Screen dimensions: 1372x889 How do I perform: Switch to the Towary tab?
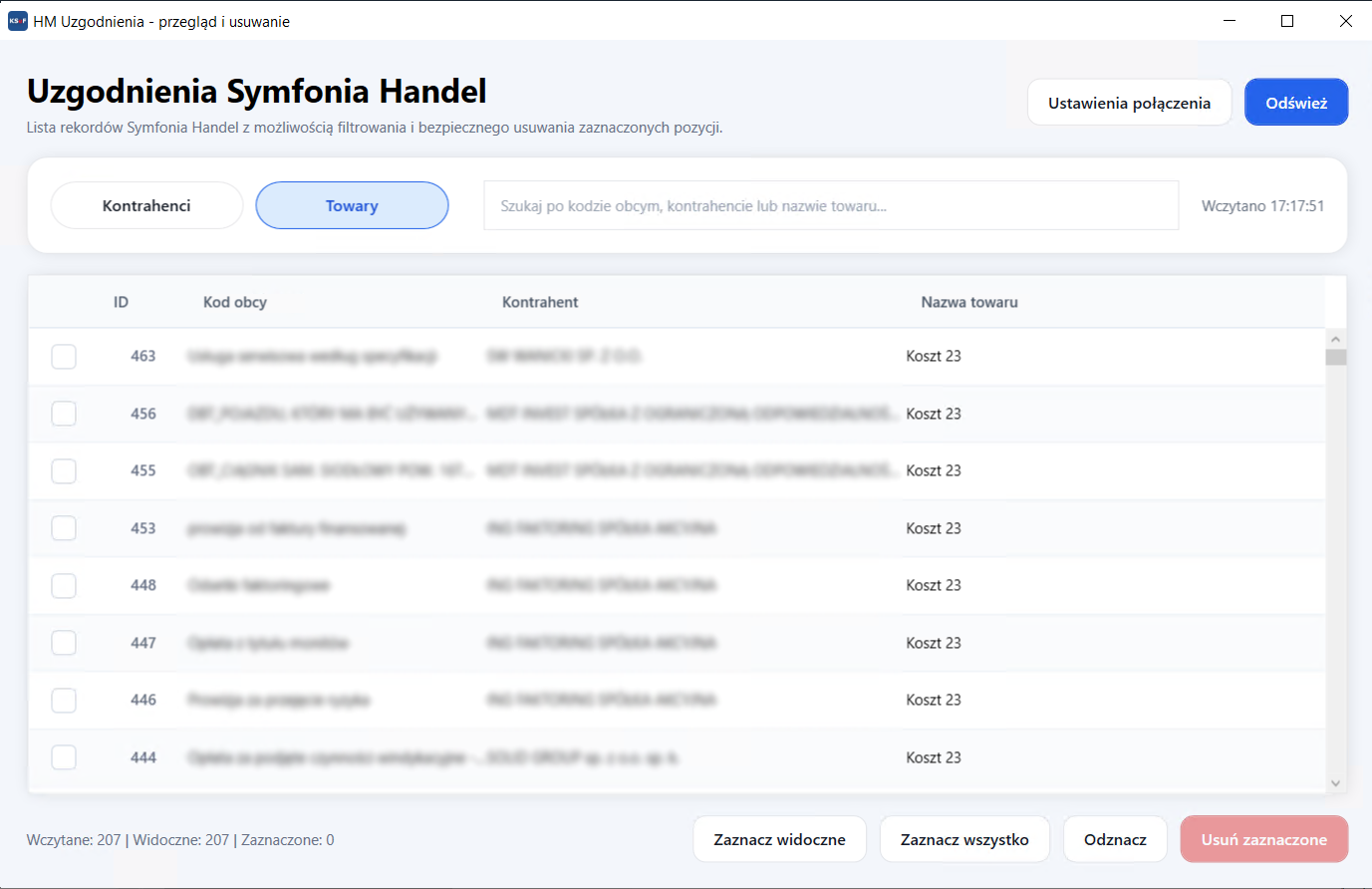[352, 205]
